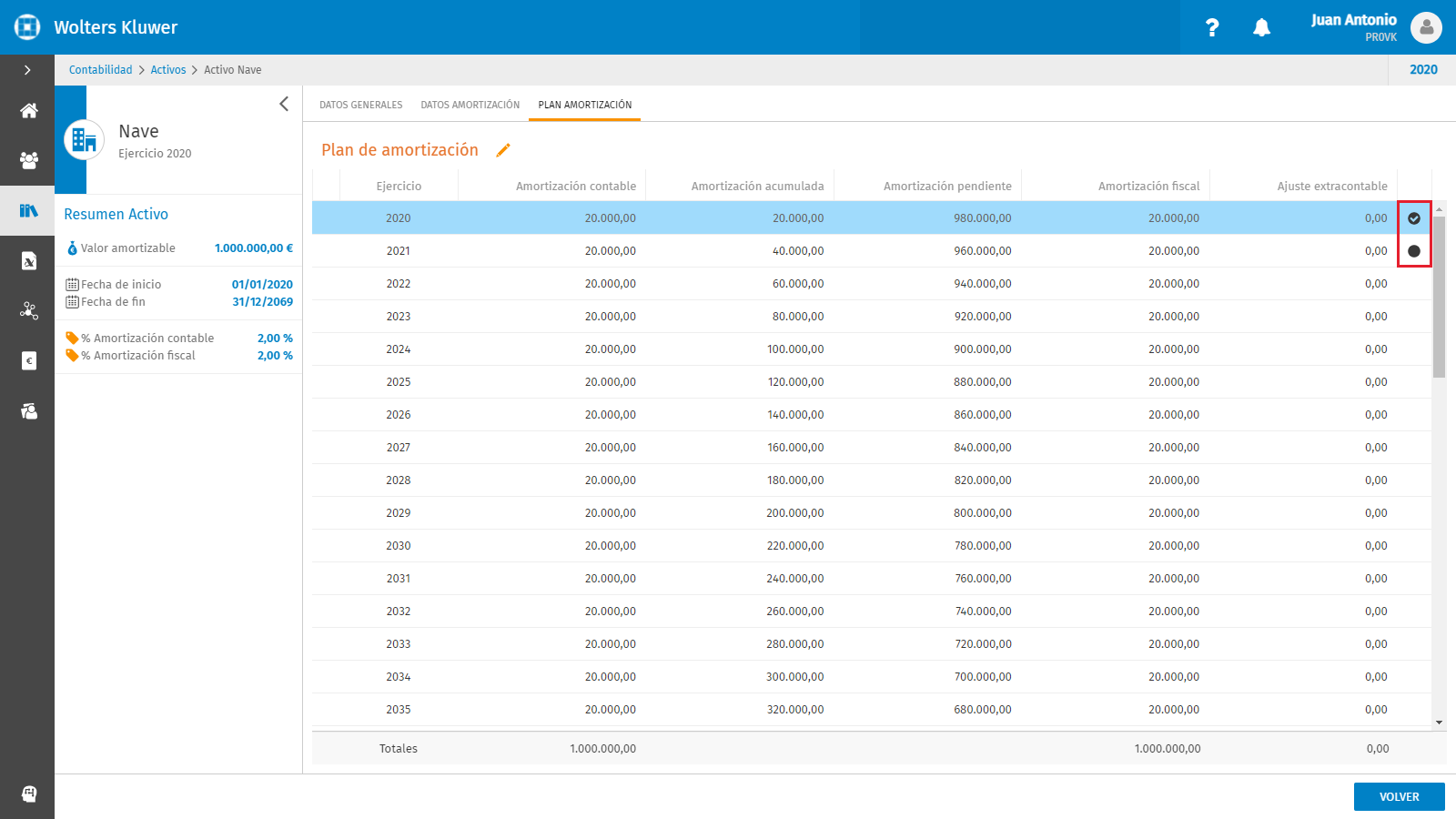Expand the left sidebar with arrow

click(x=27, y=70)
